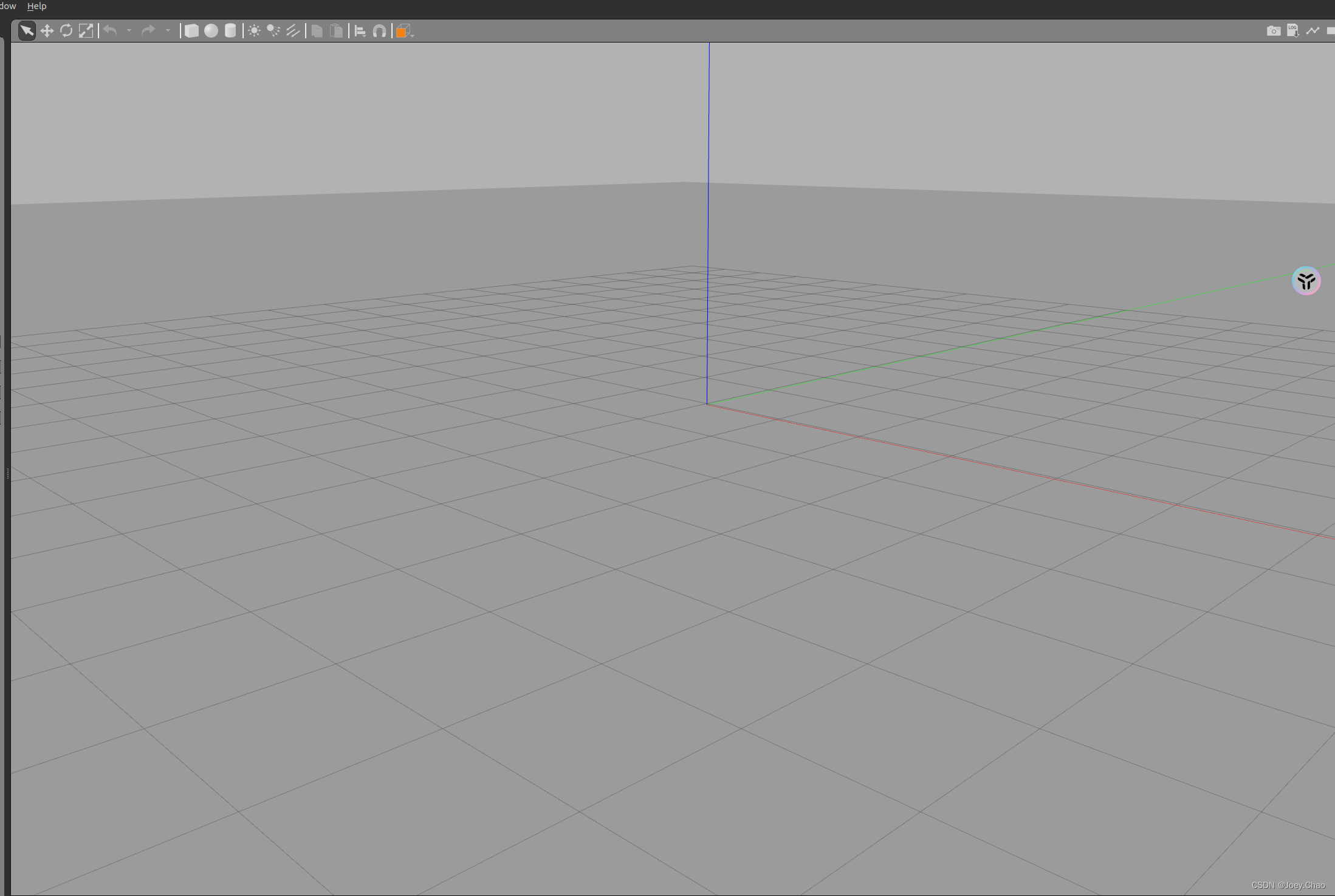Expand the redo history dropdown arrow
Image resolution: width=1335 pixels, height=896 pixels.
[x=168, y=30]
